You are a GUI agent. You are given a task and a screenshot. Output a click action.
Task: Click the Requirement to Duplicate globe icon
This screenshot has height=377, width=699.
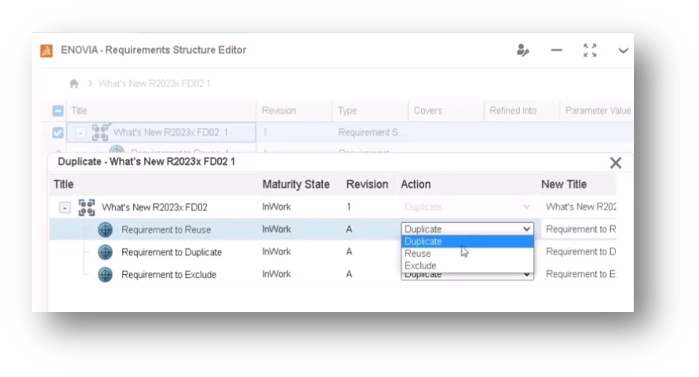105,252
